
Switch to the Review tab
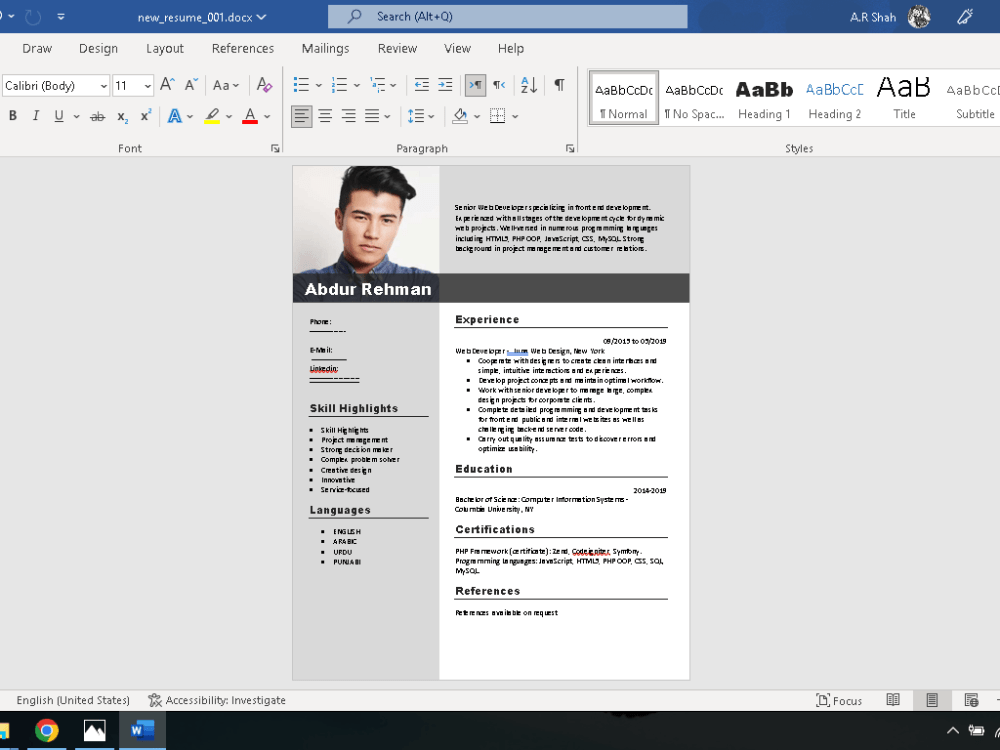397,48
